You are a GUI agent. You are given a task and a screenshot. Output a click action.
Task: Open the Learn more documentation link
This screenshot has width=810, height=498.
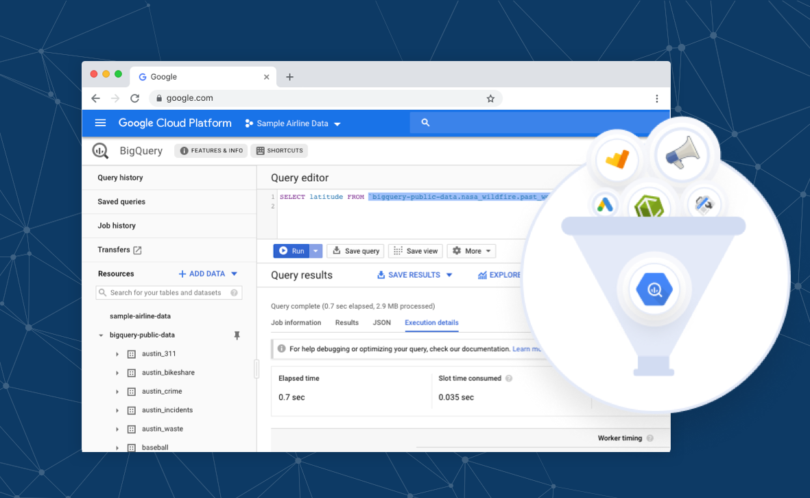pyautogui.click(x=527, y=349)
